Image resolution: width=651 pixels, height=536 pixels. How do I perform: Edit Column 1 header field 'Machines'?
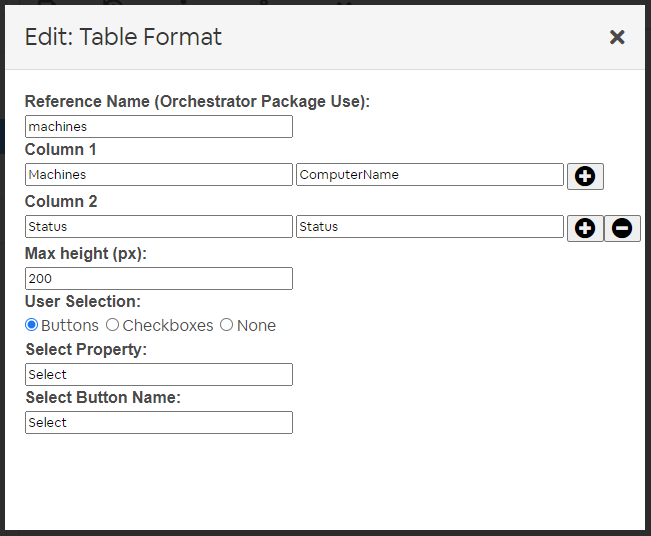point(159,174)
